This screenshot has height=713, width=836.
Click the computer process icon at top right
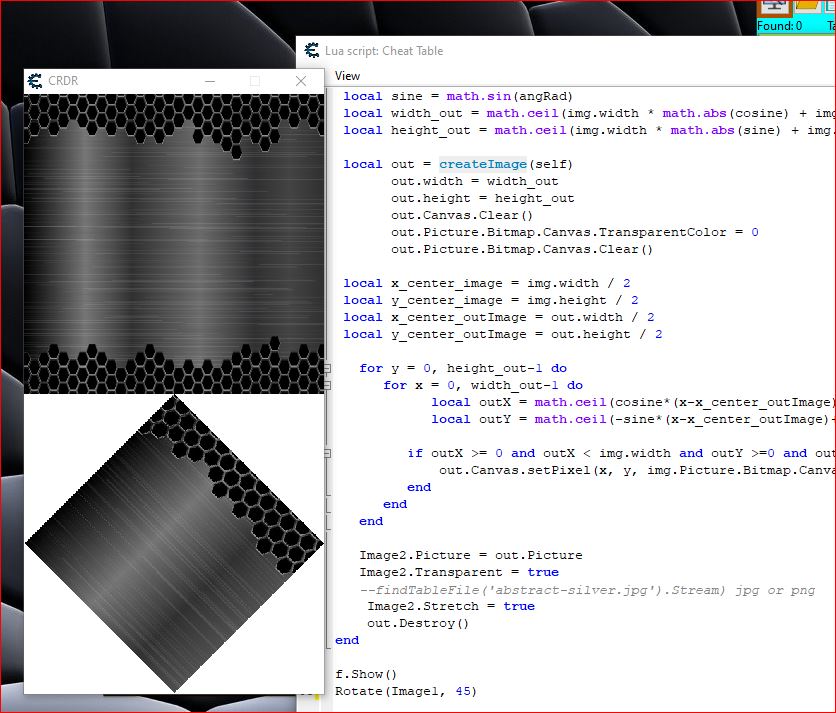click(x=774, y=7)
